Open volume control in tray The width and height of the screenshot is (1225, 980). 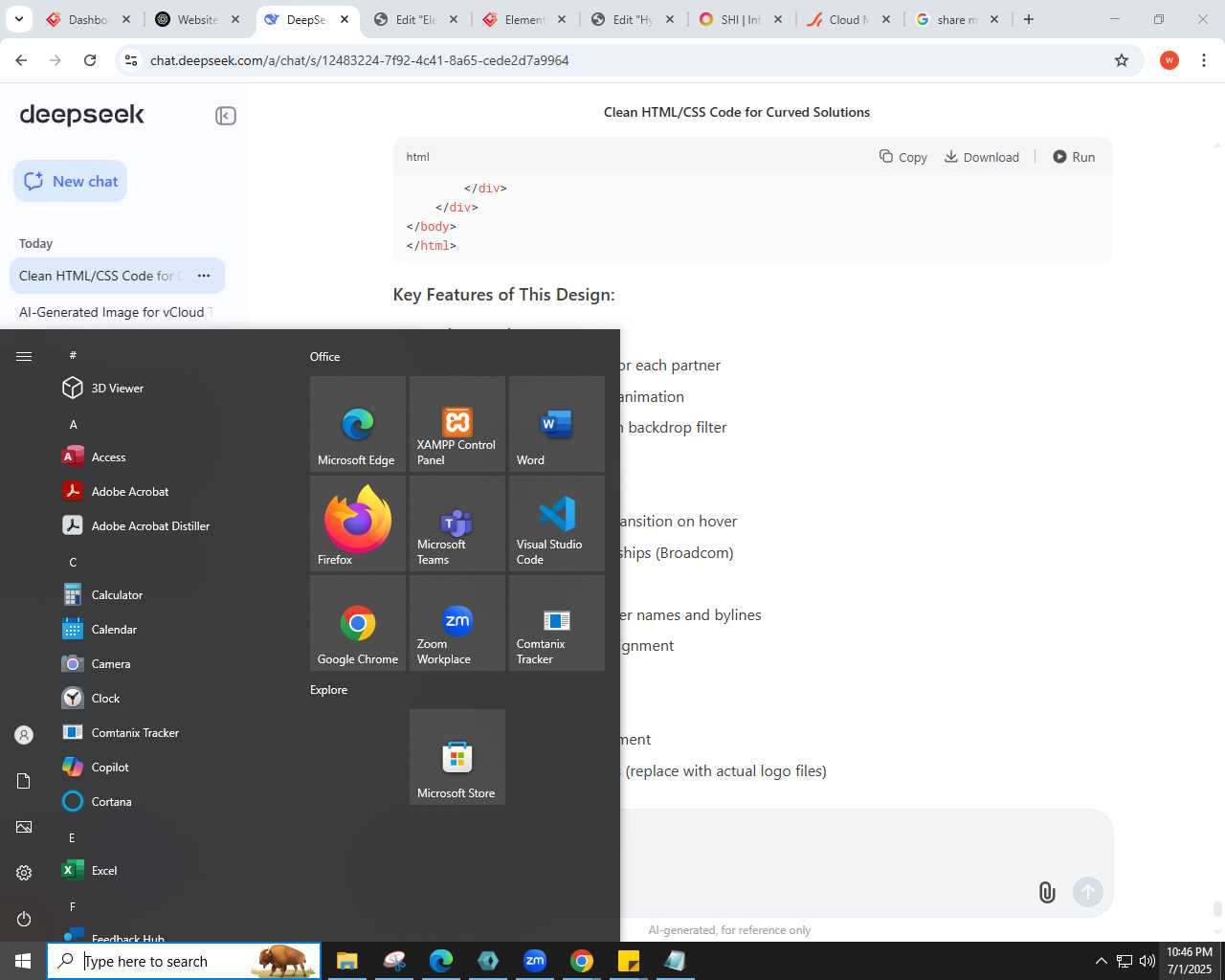(1147, 961)
